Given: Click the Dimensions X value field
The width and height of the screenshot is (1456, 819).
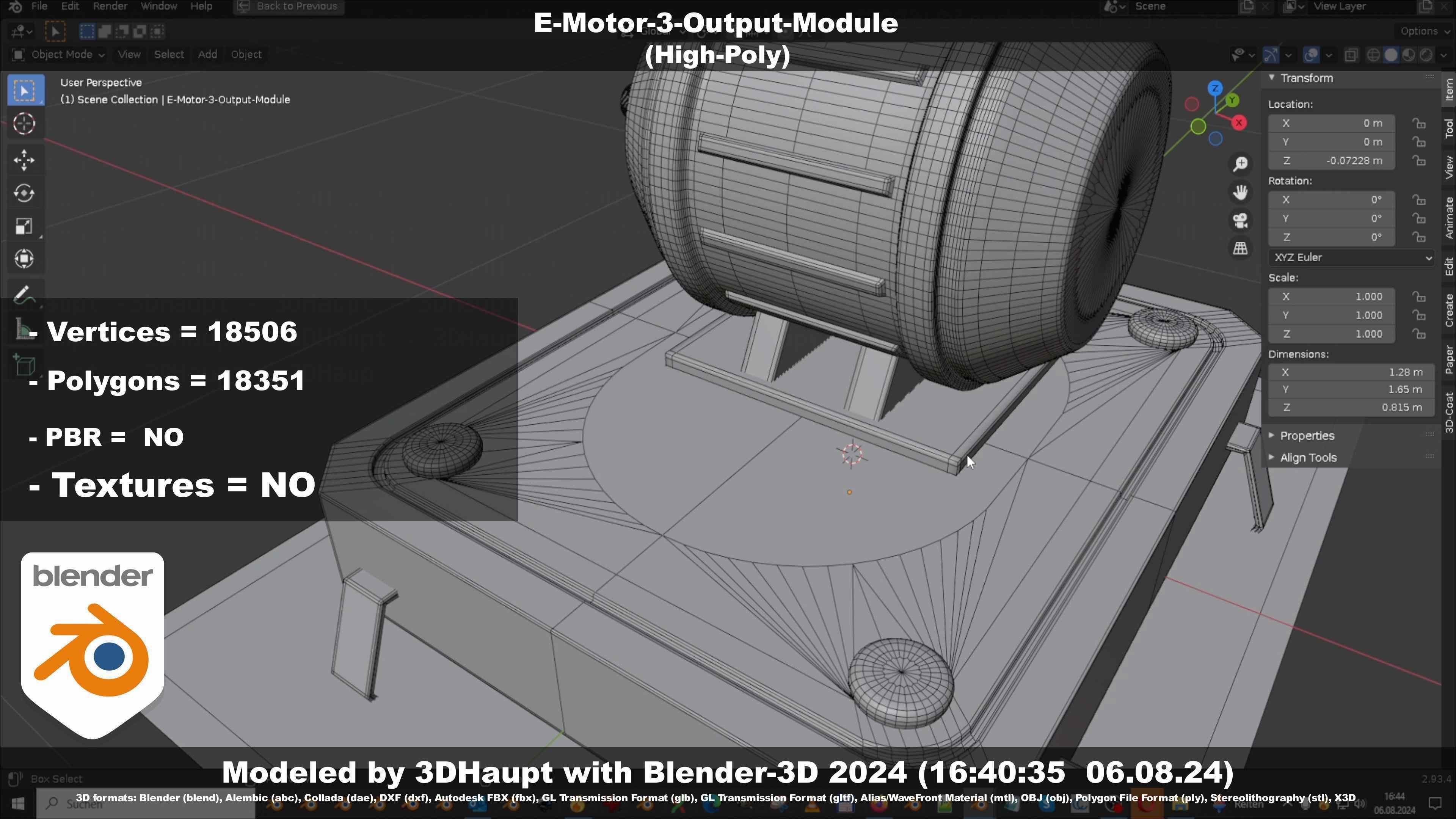Looking at the screenshot, I should coord(1351,372).
